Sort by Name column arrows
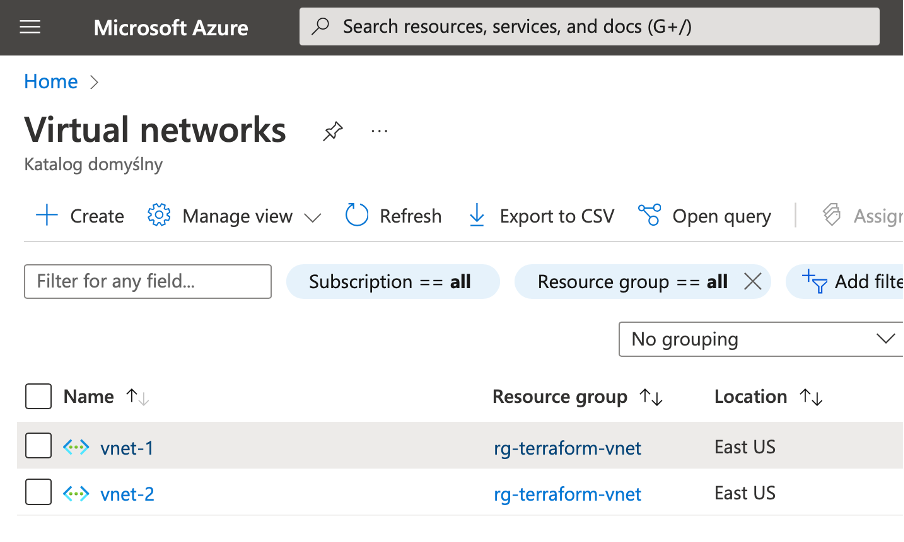This screenshot has width=904, height=542. [138, 397]
